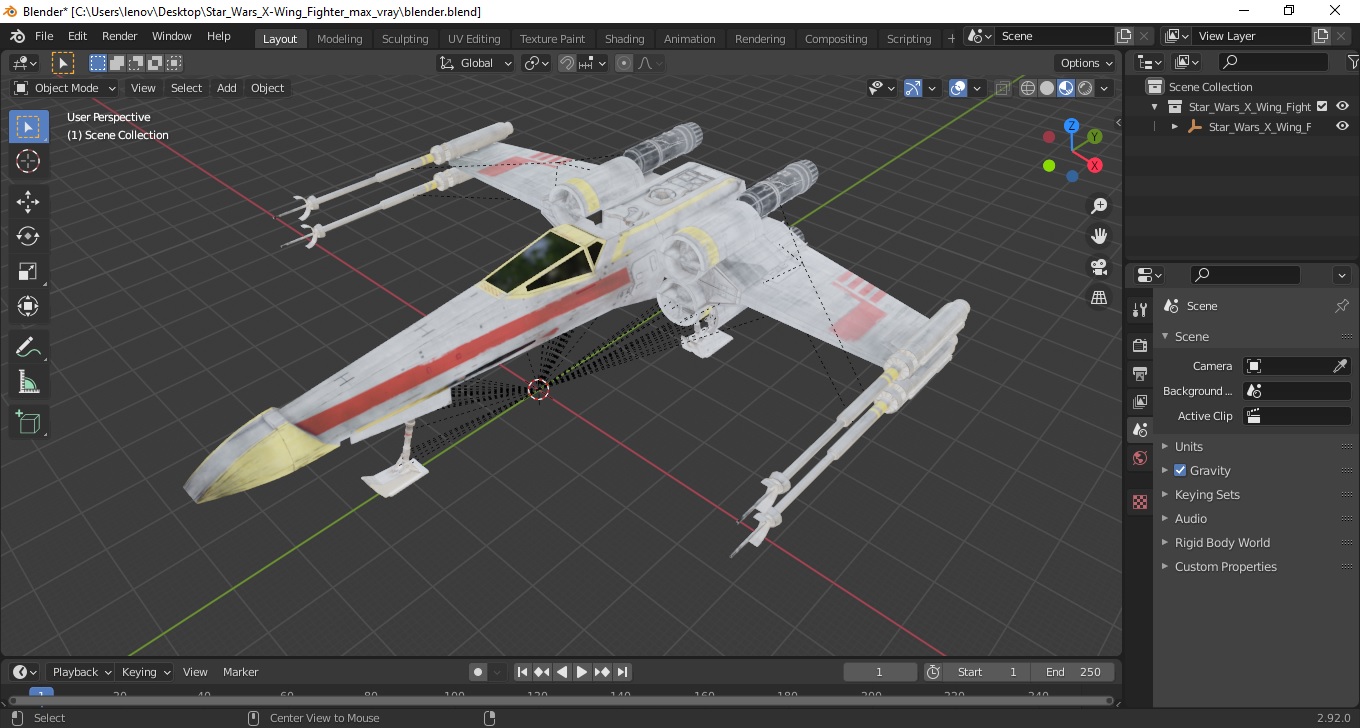Open the Output properties tab
Viewport: 1360px width, 728px height.
pyautogui.click(x=1140, y=373)
